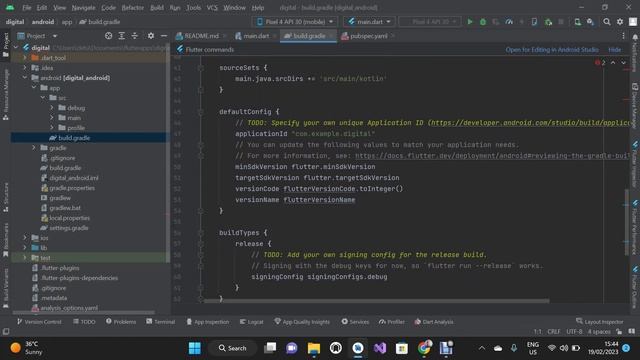Fold the defaultConfig block in gutter
640x360 pixels.
(x=200, y=111)
